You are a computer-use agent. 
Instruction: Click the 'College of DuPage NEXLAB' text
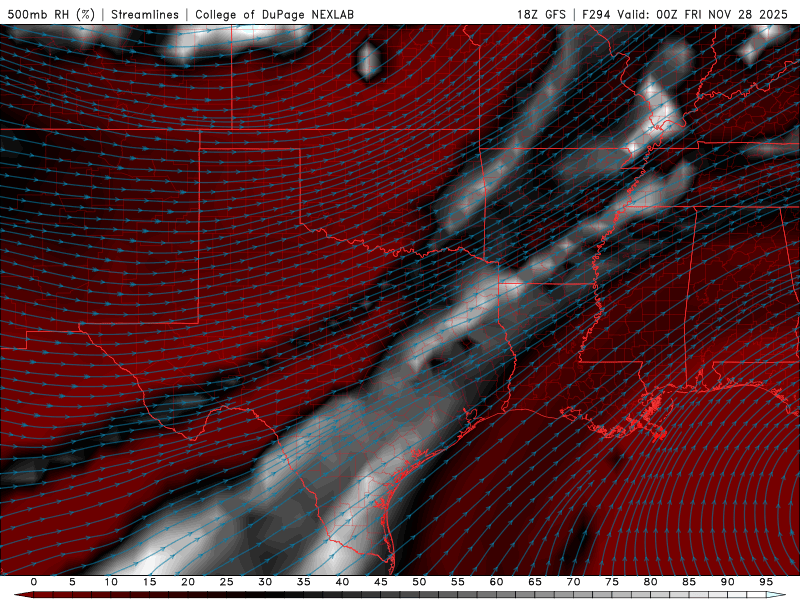pyautogui.click(x=274, y=14)
